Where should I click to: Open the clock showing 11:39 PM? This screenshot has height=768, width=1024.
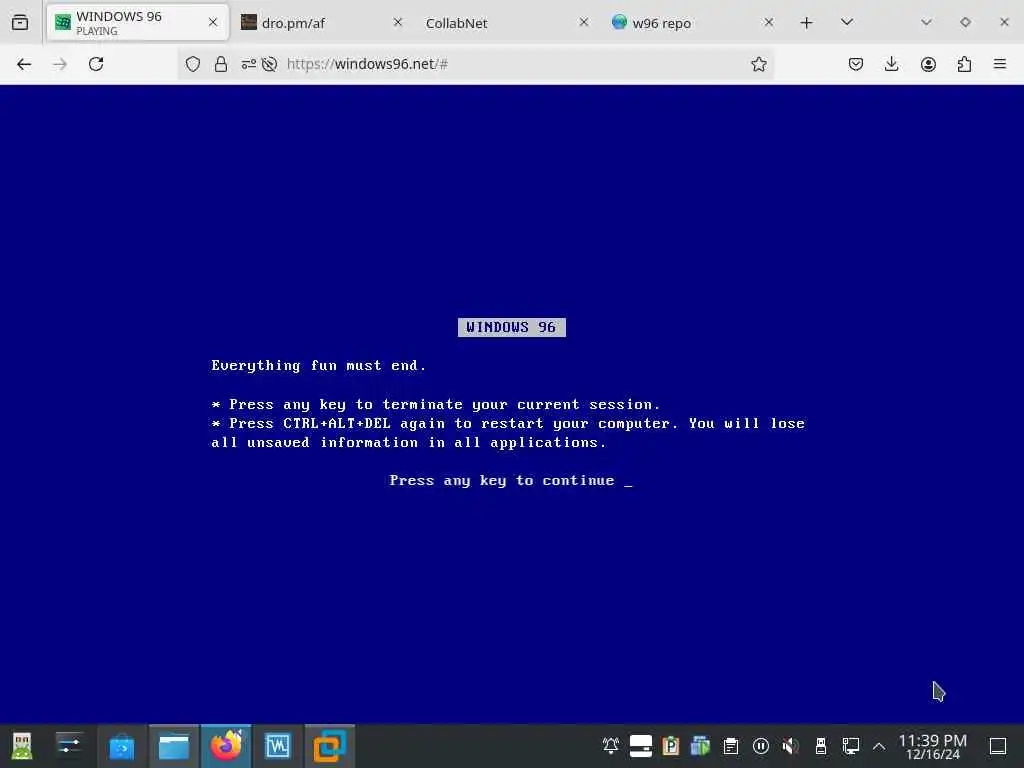click(x=933, y=746)
